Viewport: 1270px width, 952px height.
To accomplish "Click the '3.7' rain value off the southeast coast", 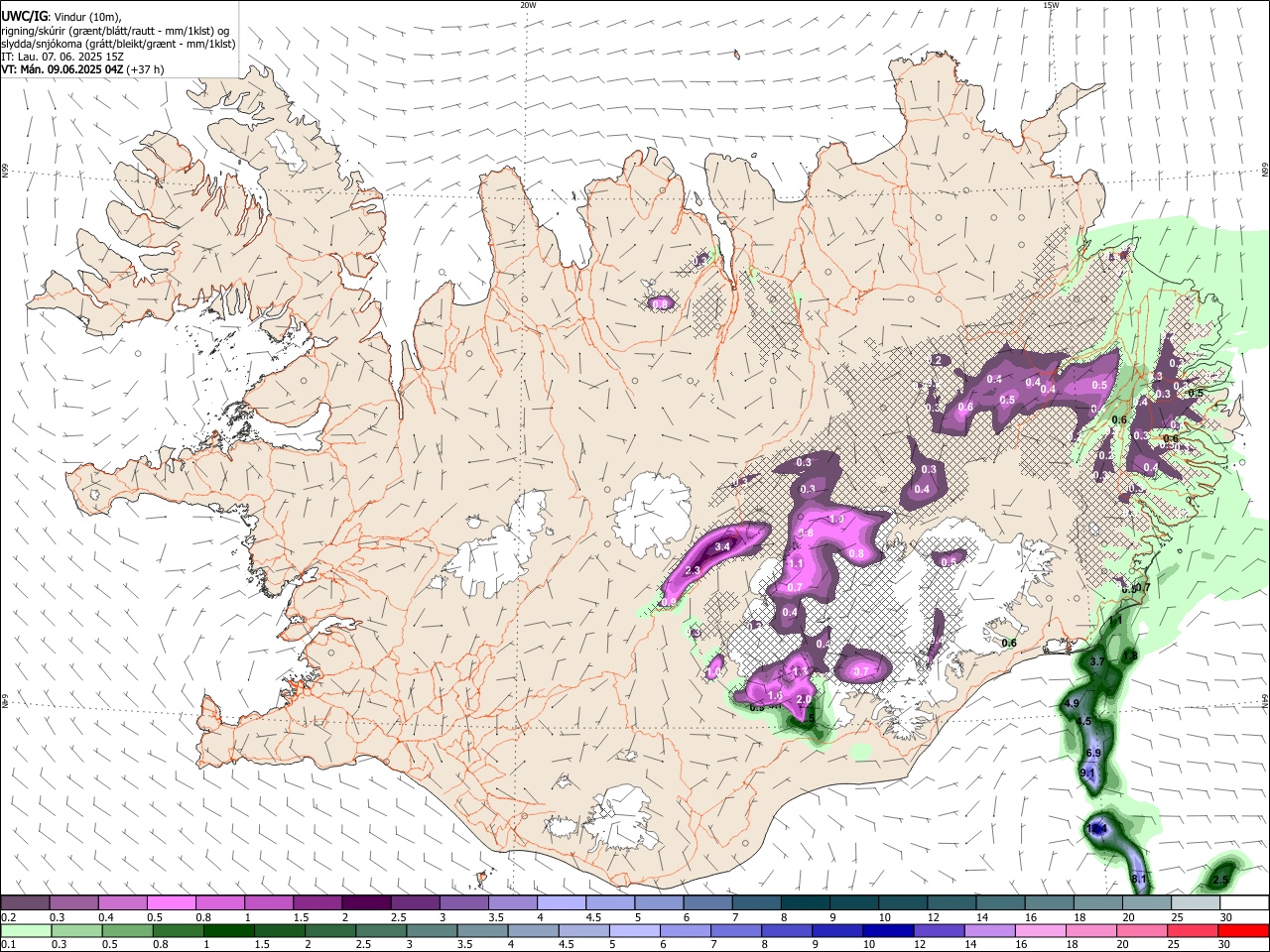I will point(1097,661).
